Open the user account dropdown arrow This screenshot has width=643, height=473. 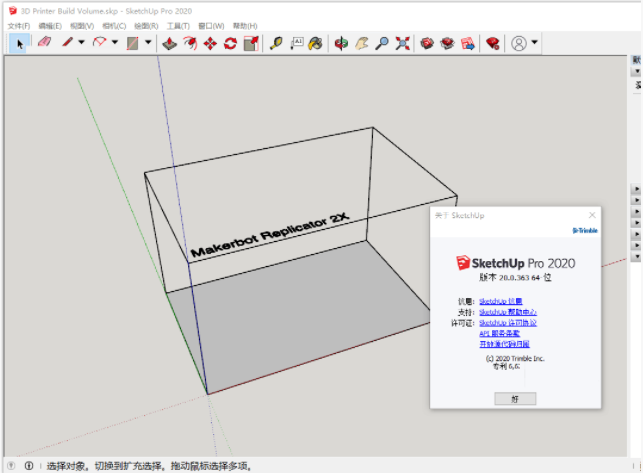point(535,43)
